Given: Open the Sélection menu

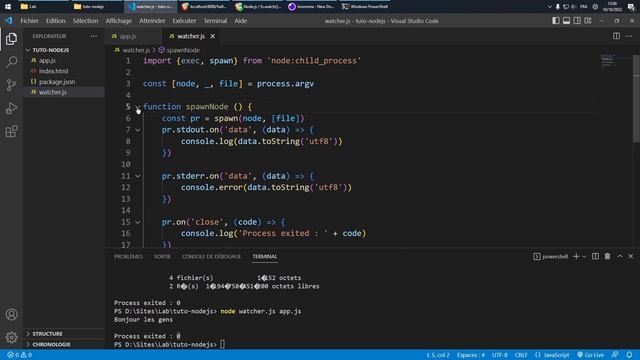Looking at the screenshot, I should click(x=85, y=21).
